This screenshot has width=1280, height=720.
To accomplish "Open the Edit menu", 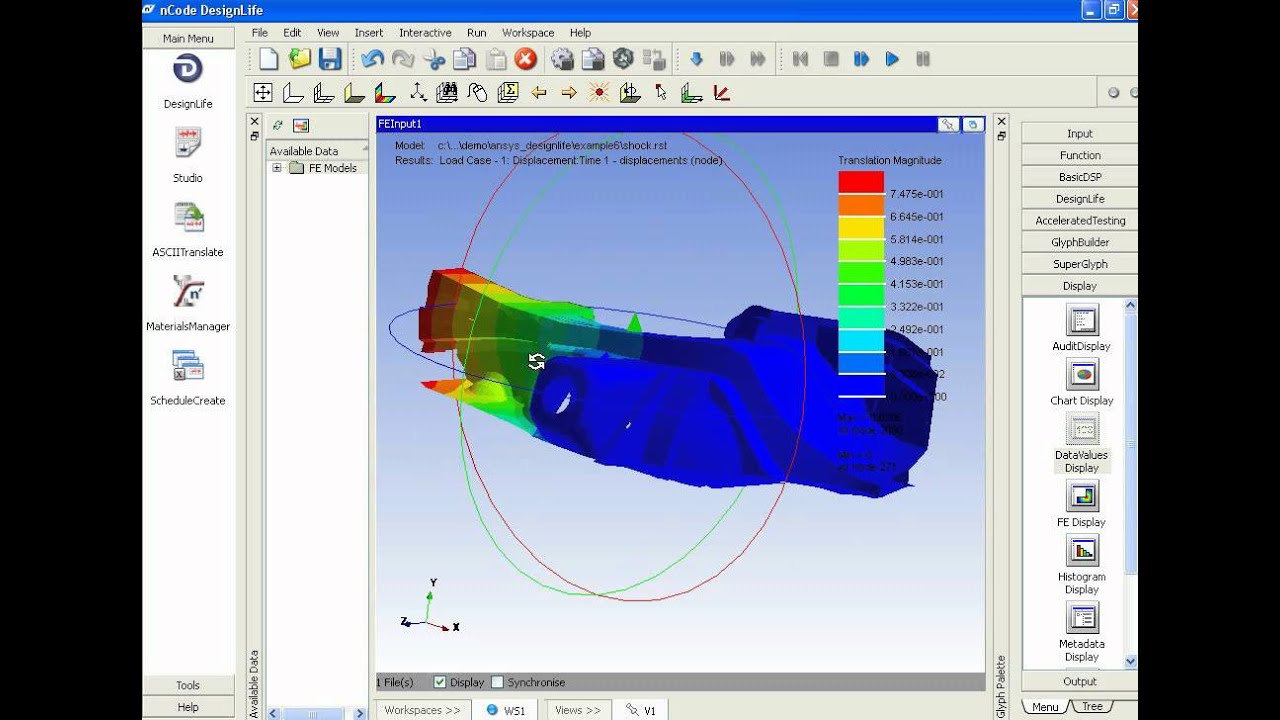I will (x=292, y=32).
